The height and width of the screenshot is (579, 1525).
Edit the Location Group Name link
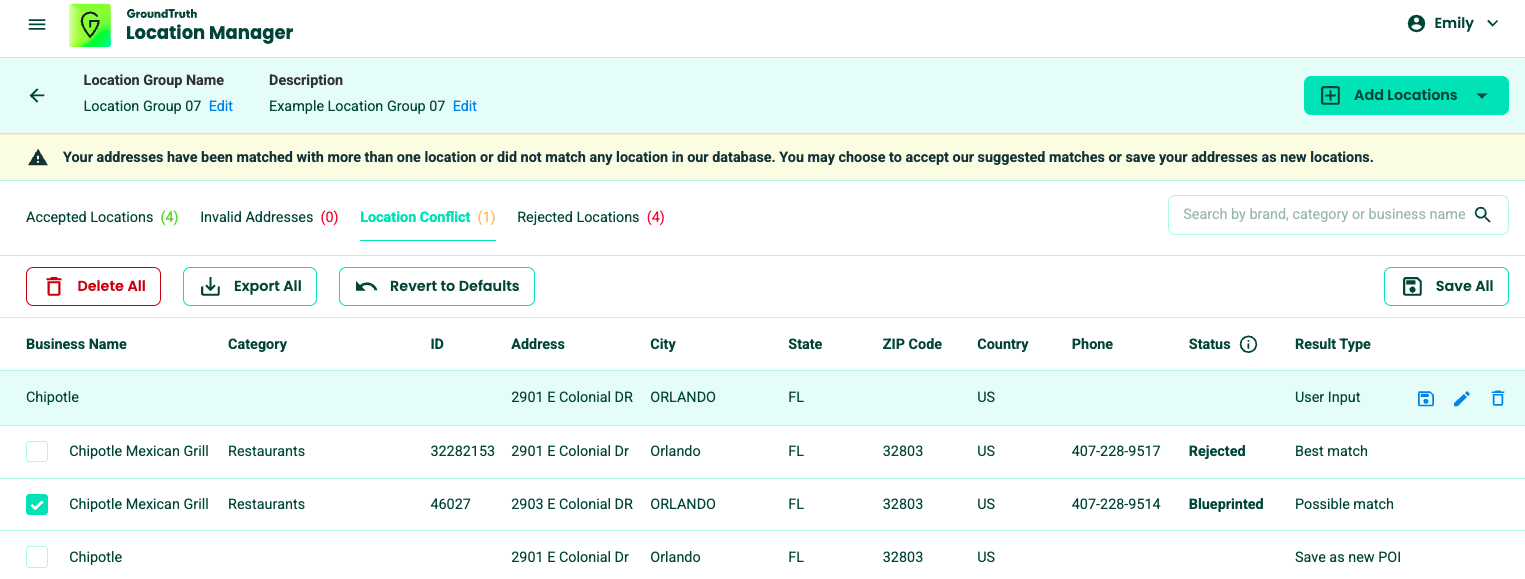[221, 106]
